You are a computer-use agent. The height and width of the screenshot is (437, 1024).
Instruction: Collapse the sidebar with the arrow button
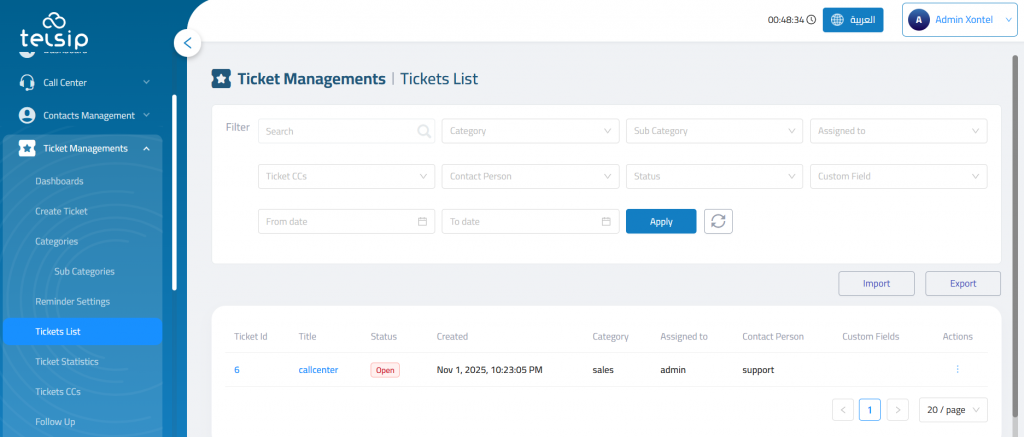tap(188, 43)
